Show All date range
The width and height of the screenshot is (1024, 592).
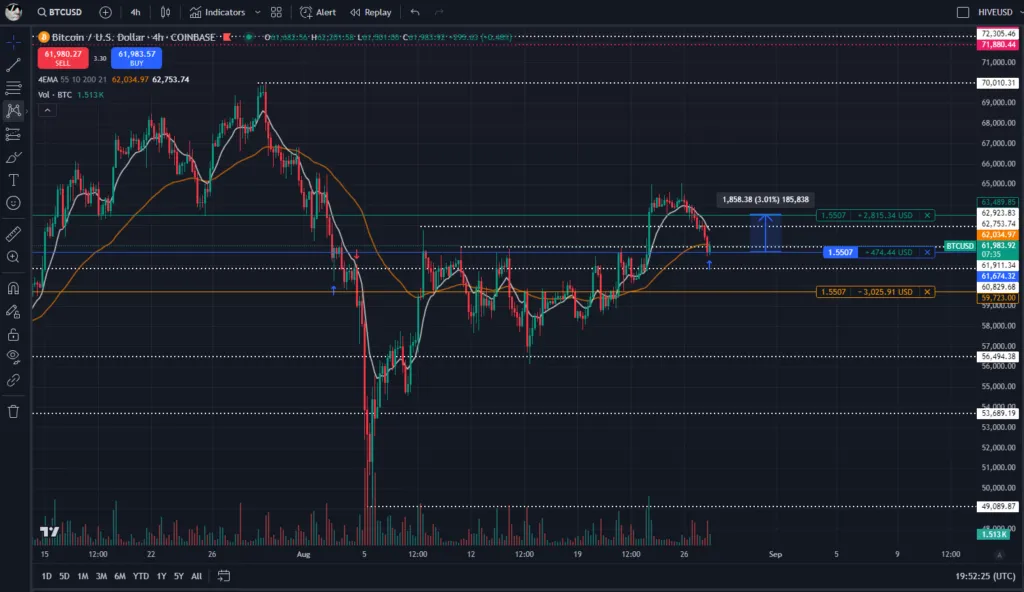click(x=196, y=576)
